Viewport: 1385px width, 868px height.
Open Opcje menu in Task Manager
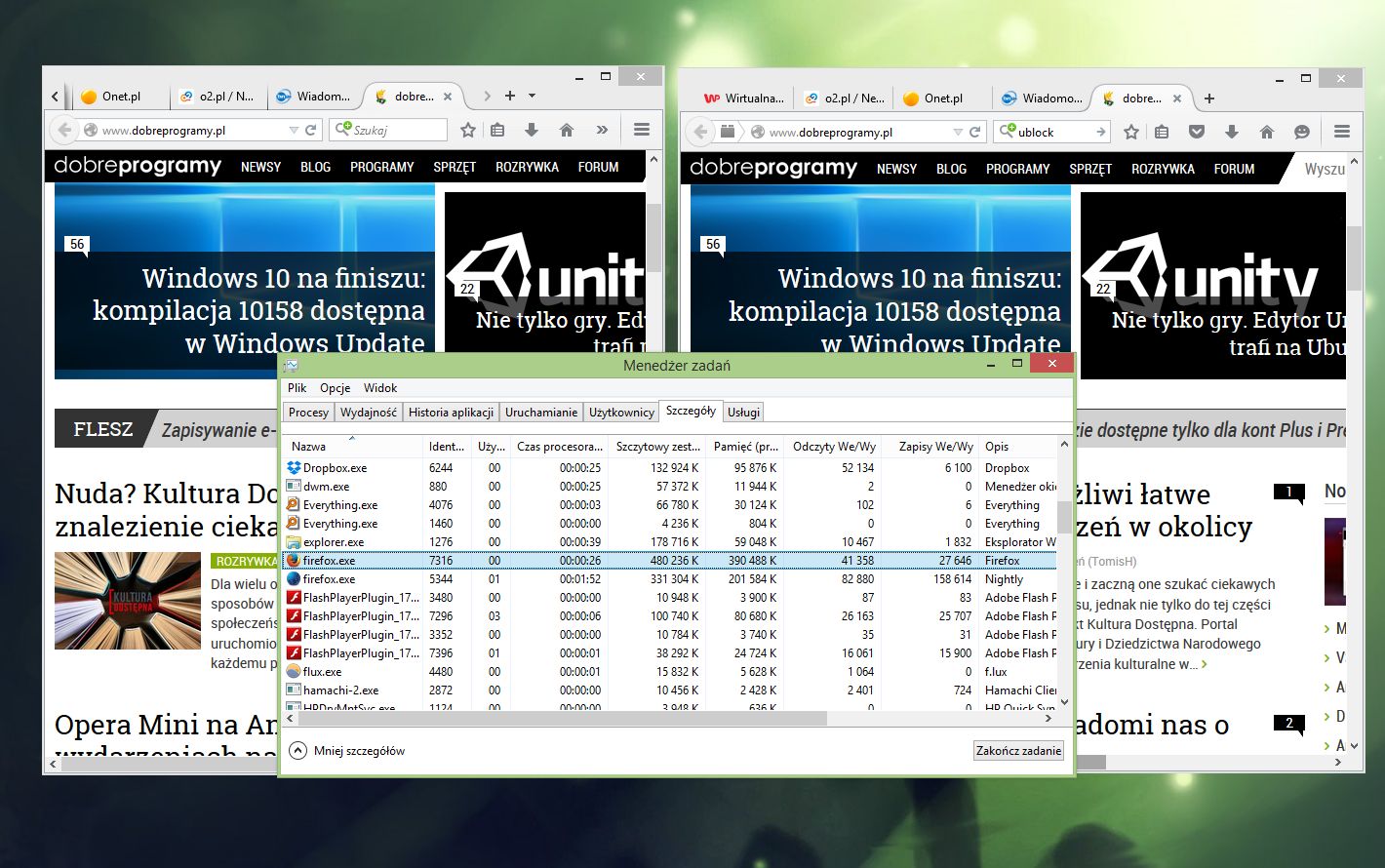[x=336, y=388]
